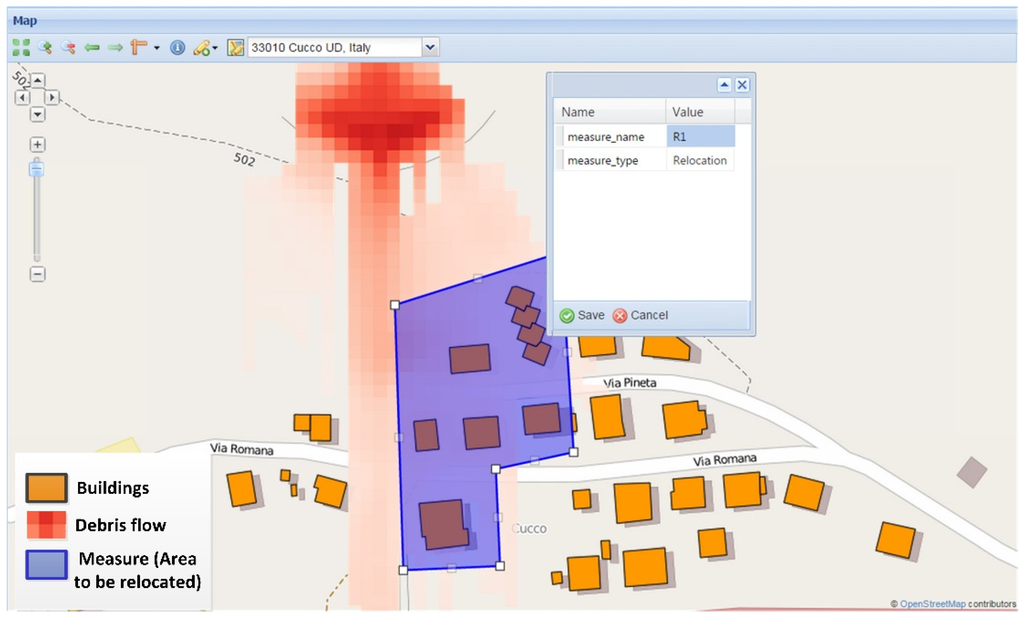Select the zoom out magnifier tool
This screenshot has width=1024, height=622.
click(x=68, y=47)
